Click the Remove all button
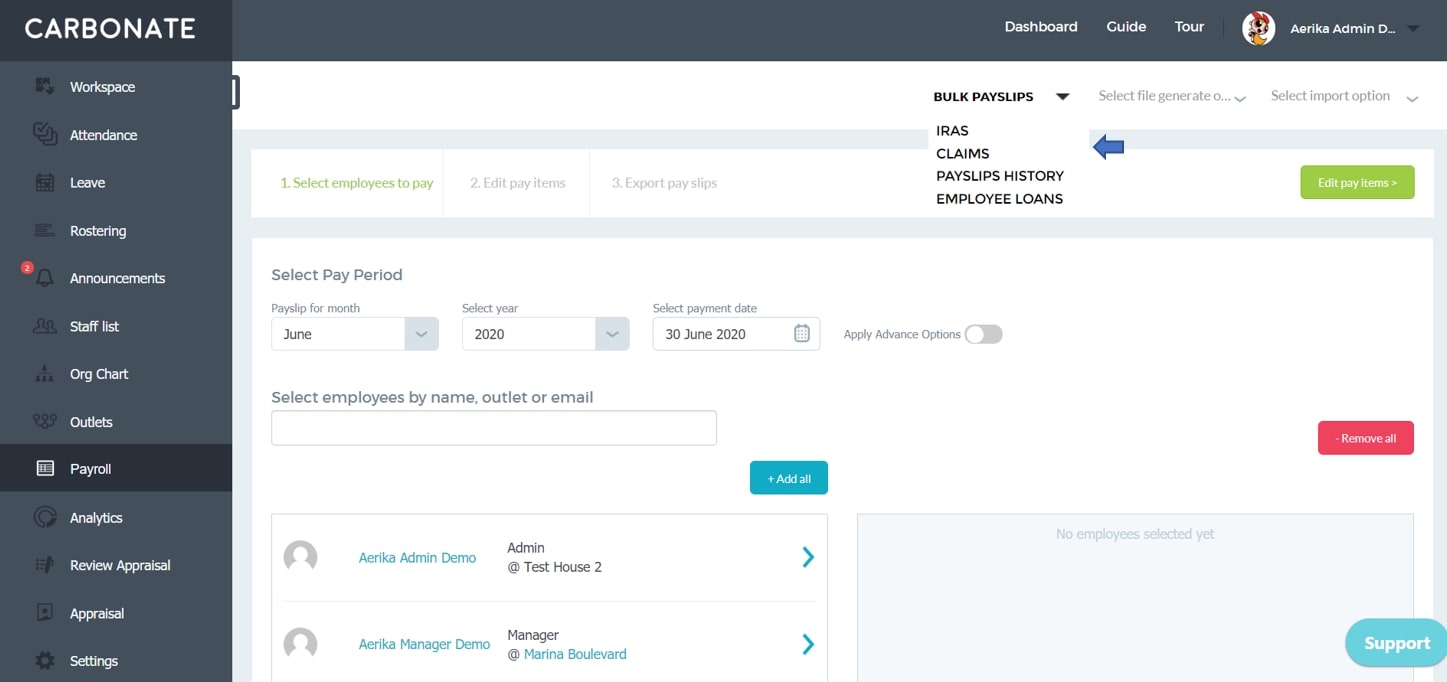 [1366, 438]
